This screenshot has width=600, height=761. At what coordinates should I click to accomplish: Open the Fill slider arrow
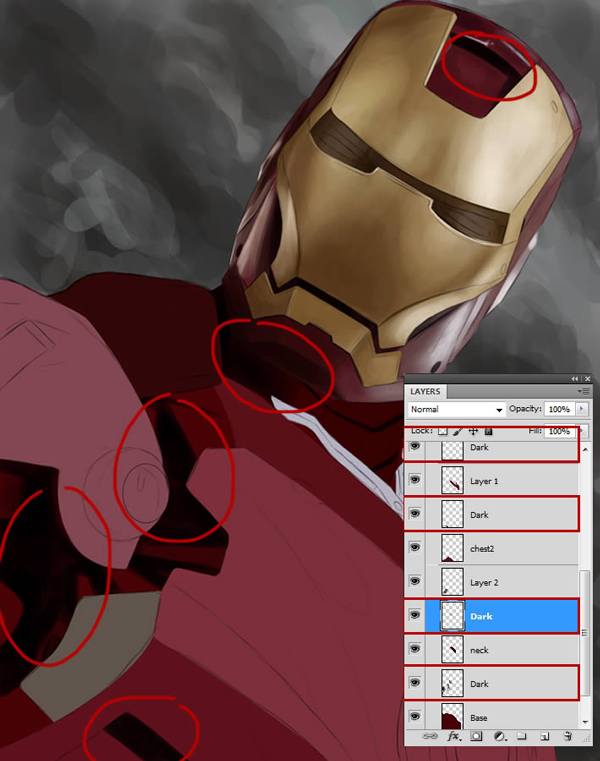[x=583, y=431]
